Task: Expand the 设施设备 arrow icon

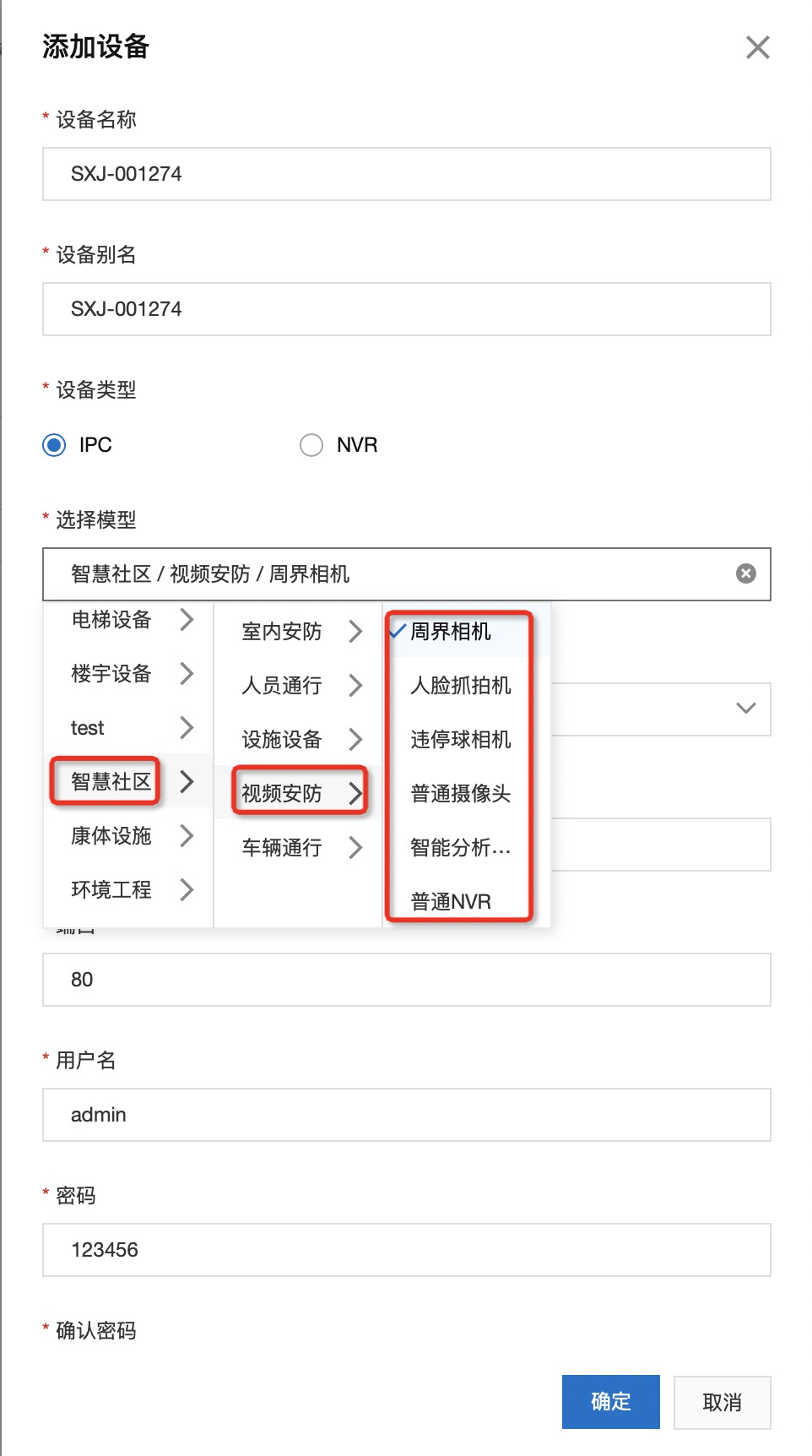Action: (355, 740)
